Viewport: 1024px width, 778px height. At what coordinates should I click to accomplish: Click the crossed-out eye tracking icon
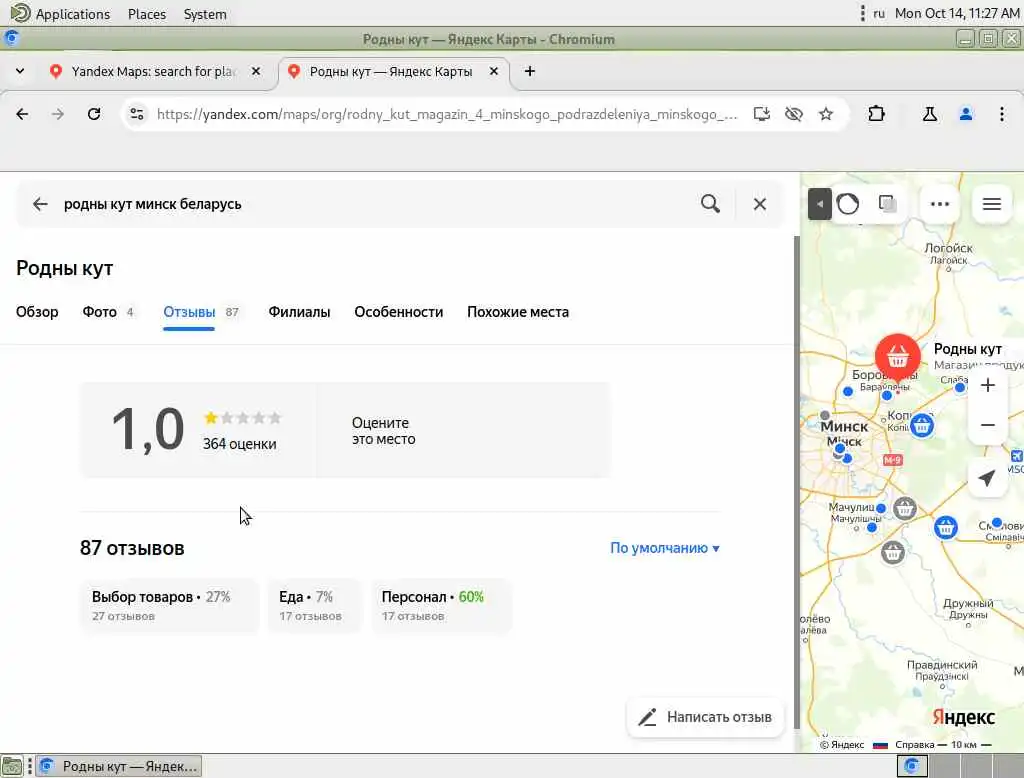pos(793,114)
